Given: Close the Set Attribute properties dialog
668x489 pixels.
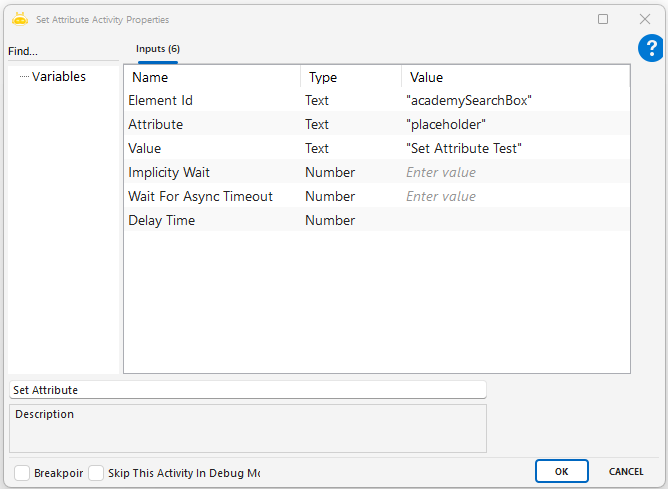Looking at the screenshot, I should pos(645,19).
